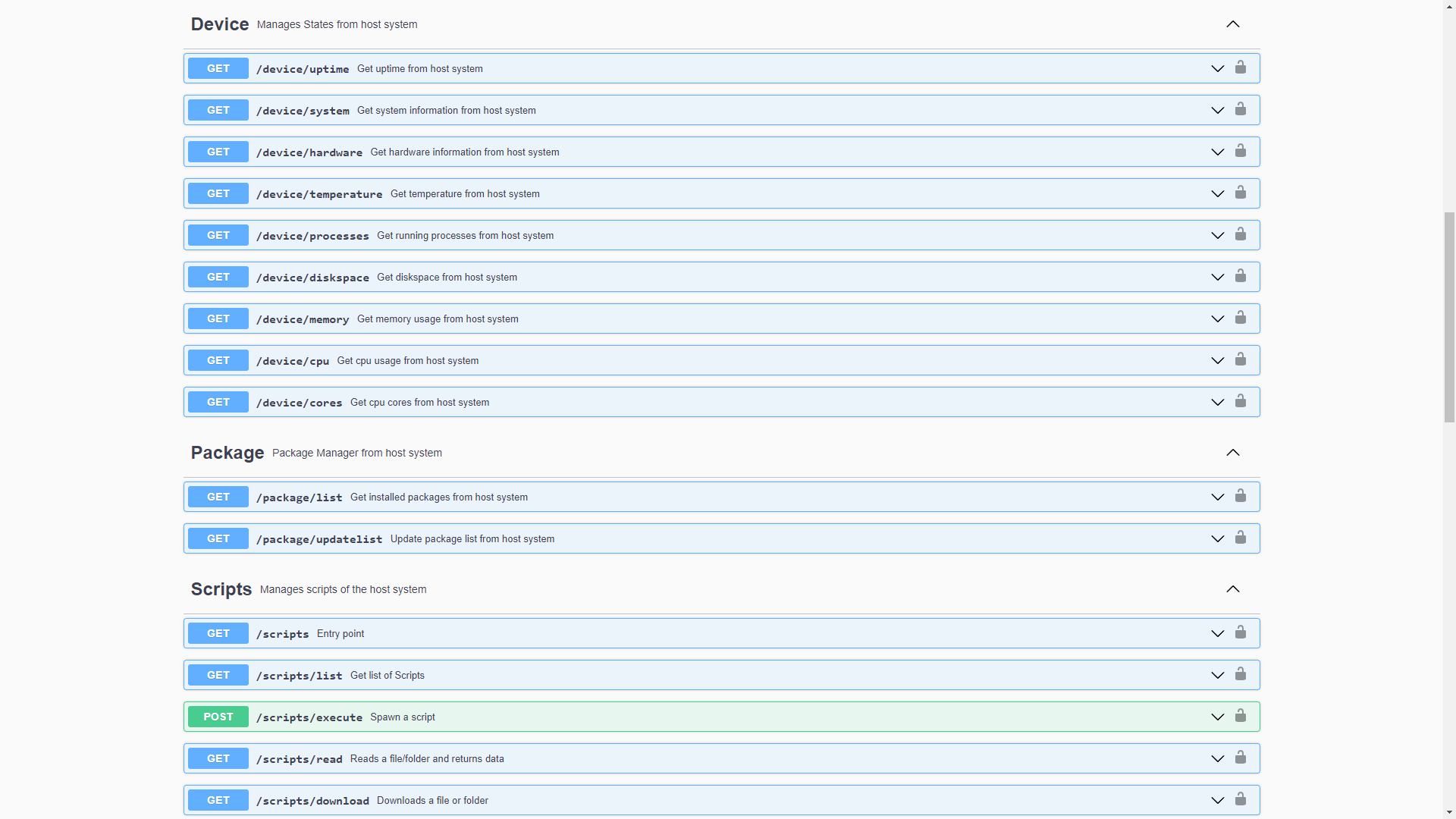1456x819 pixels.
Task: Expand /device/temperature using its down chevron
Action: coord(1217,194)
